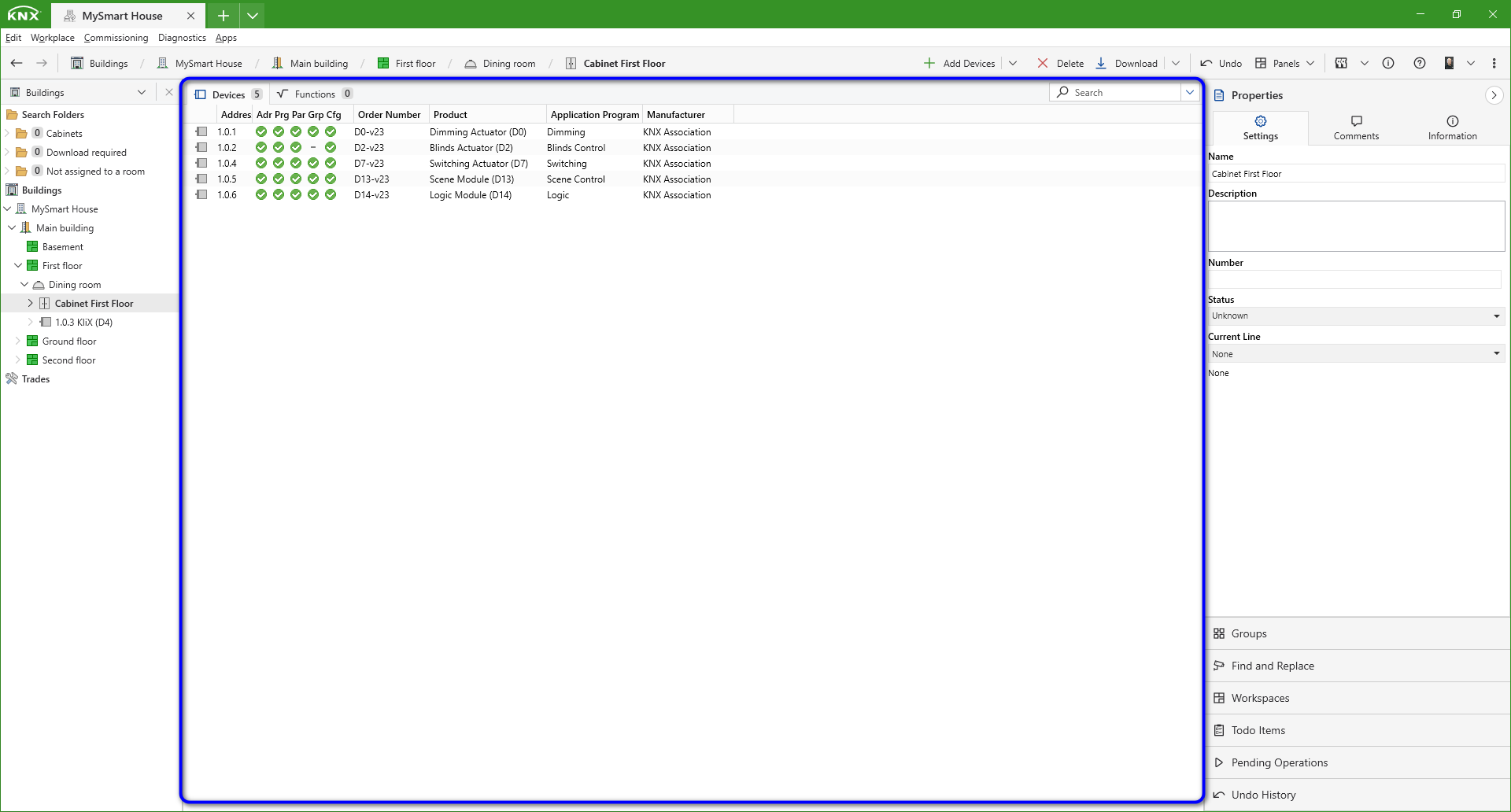Go to Main building breadcrumb

tap(309, 63)
